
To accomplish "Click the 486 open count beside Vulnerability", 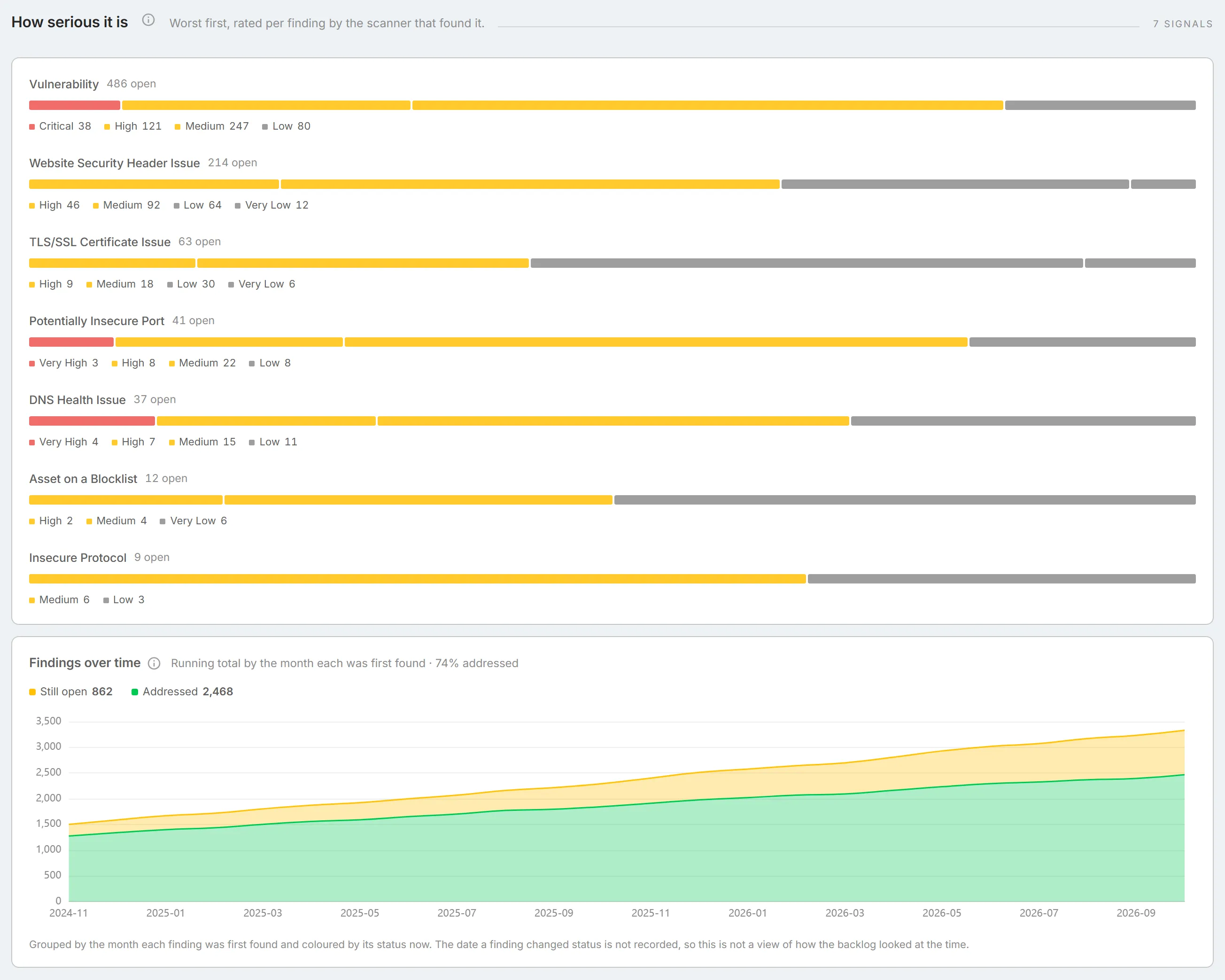I will tap(131, 84).
